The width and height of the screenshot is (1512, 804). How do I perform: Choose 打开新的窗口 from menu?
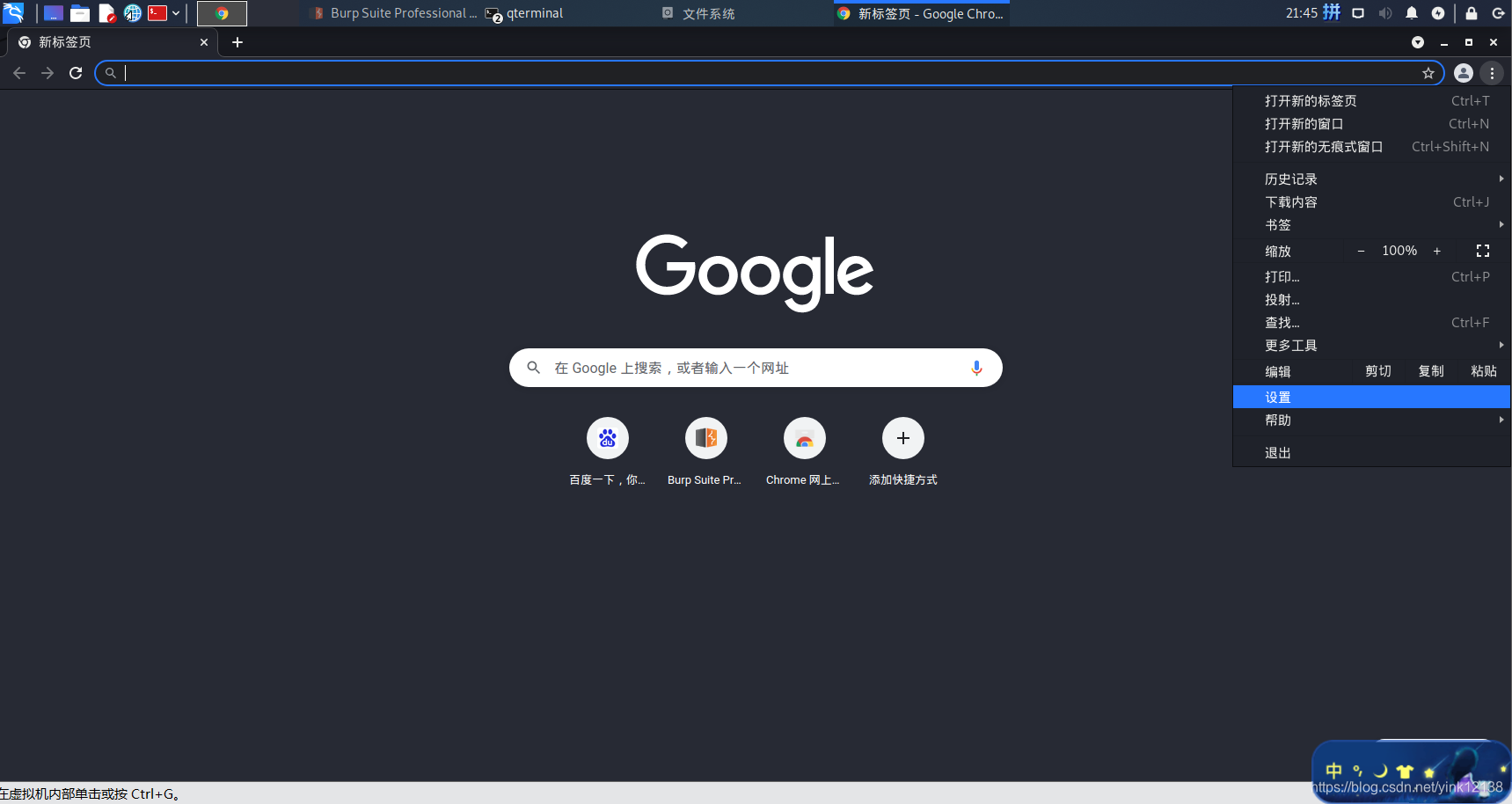[x=1372, y=124]
